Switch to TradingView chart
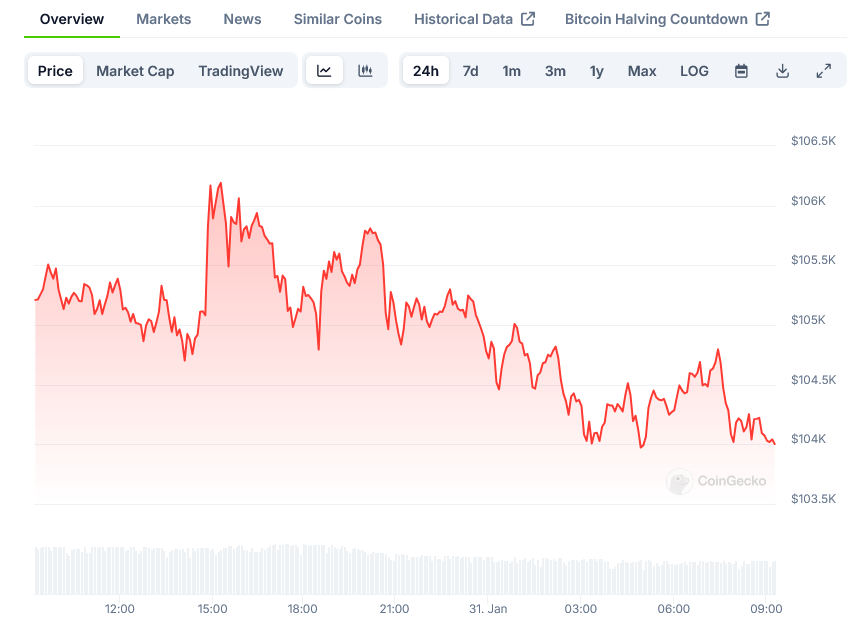Viewport: 847px width, 626px height. pyautogui.click(x=240, y=71)
